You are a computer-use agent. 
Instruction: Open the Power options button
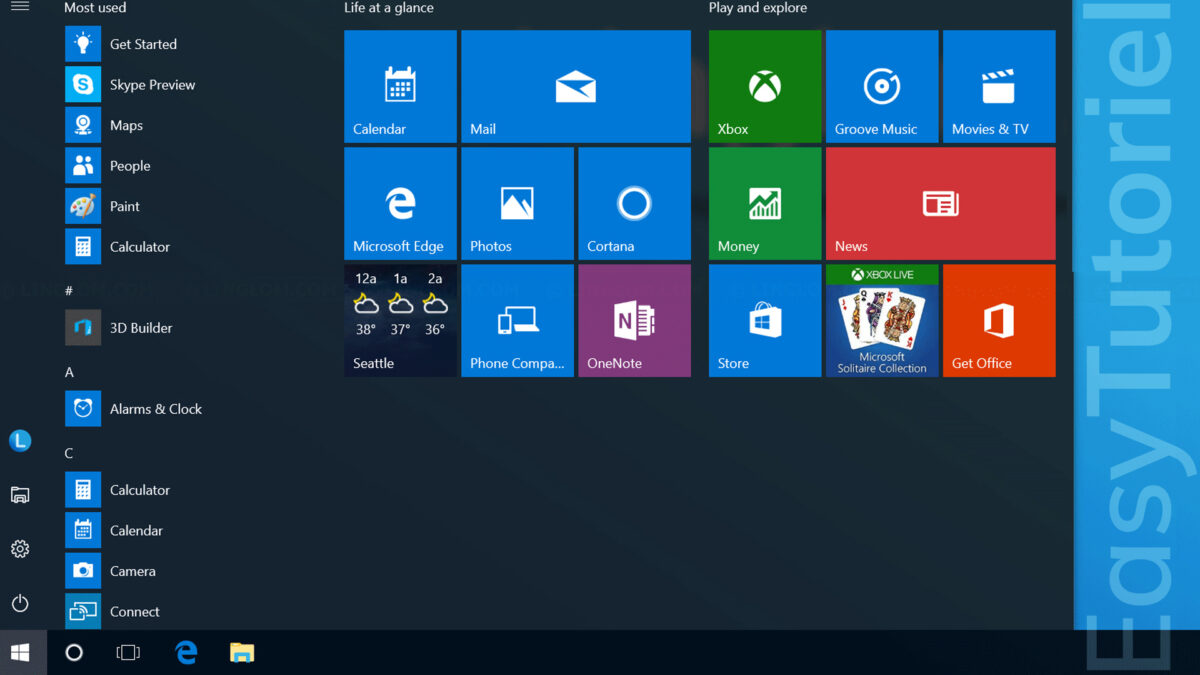(20, 603)
